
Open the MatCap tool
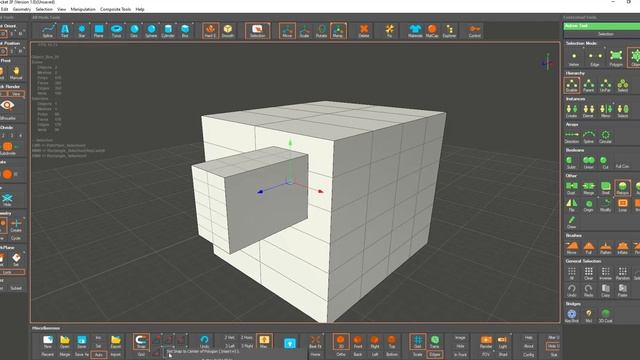click(432, 31)
